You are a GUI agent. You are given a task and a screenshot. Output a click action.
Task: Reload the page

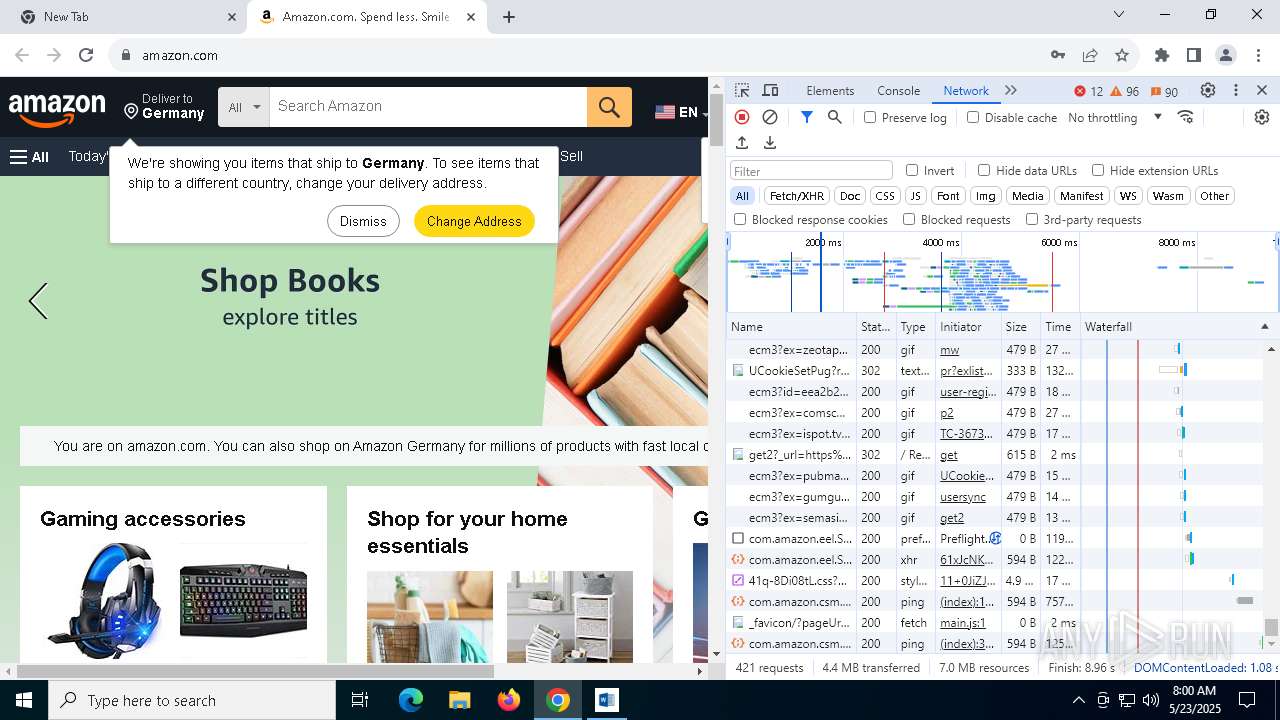tap(86, 55)
